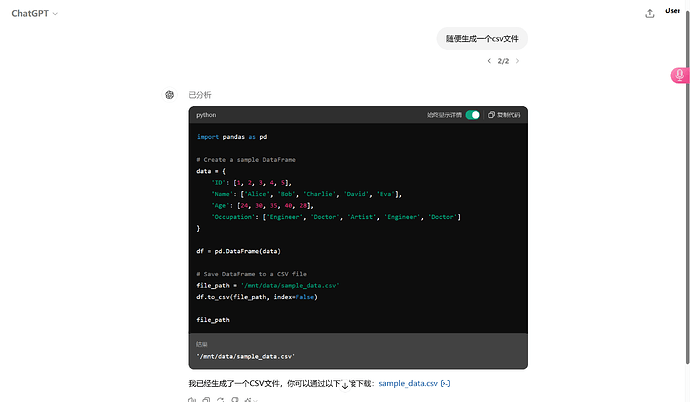Click the file_path assignment code line
The width and height of the screenshot is (690, 402).
[268, 285]
